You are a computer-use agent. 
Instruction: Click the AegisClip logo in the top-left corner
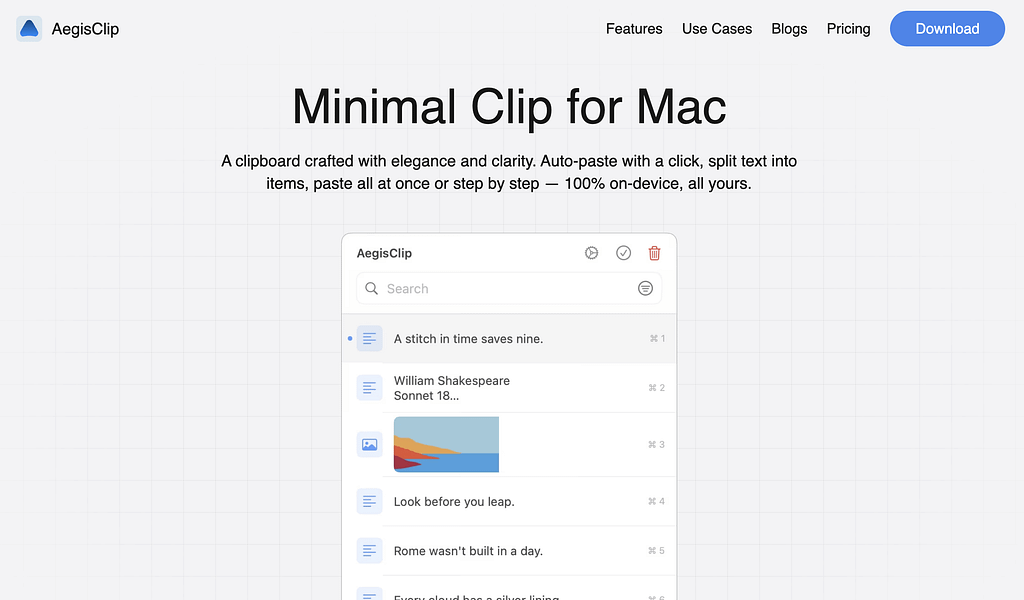click(x=28, y=29)
